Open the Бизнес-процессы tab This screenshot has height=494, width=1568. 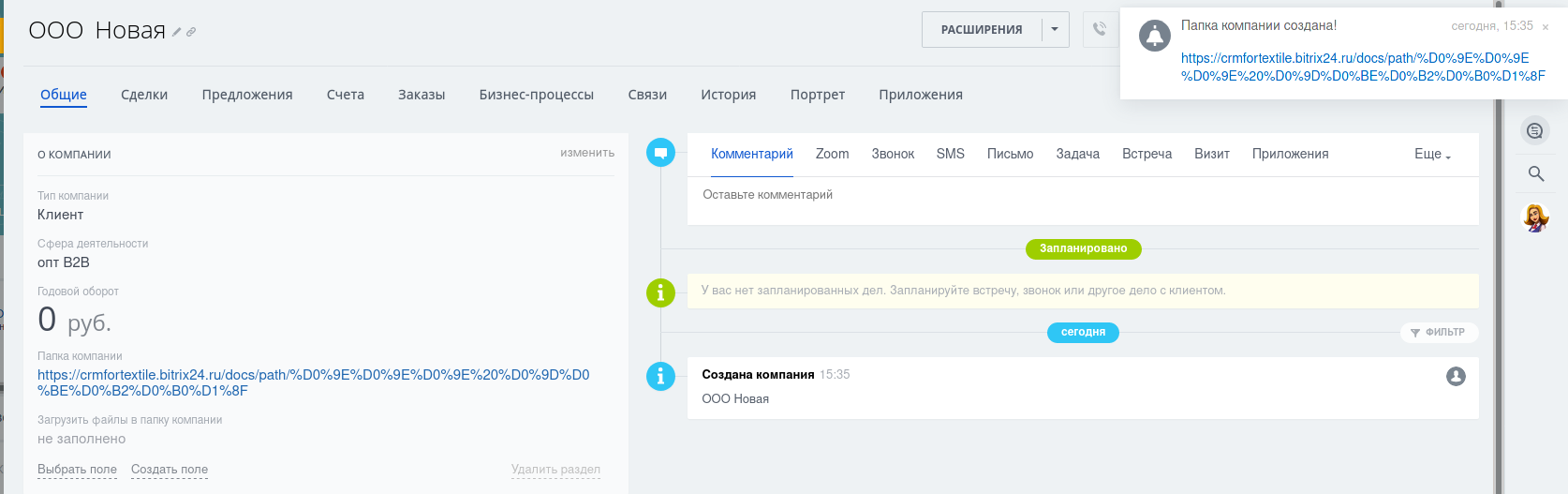click(x=536, y=95)
